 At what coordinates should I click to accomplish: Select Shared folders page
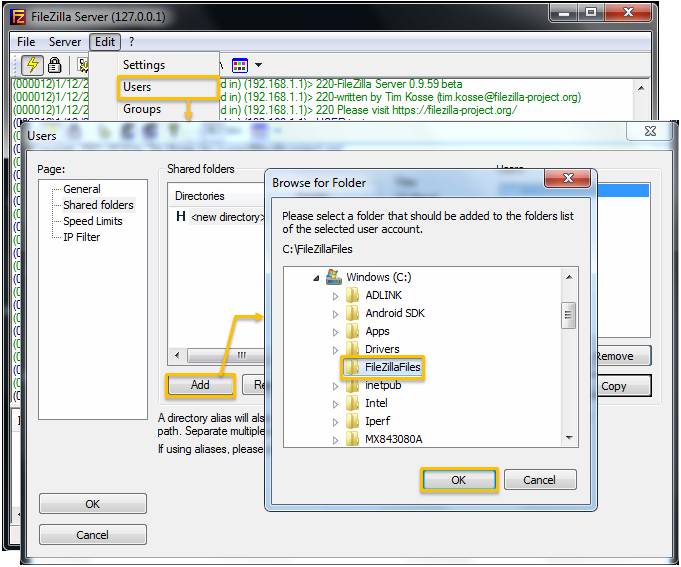(99, 205)
